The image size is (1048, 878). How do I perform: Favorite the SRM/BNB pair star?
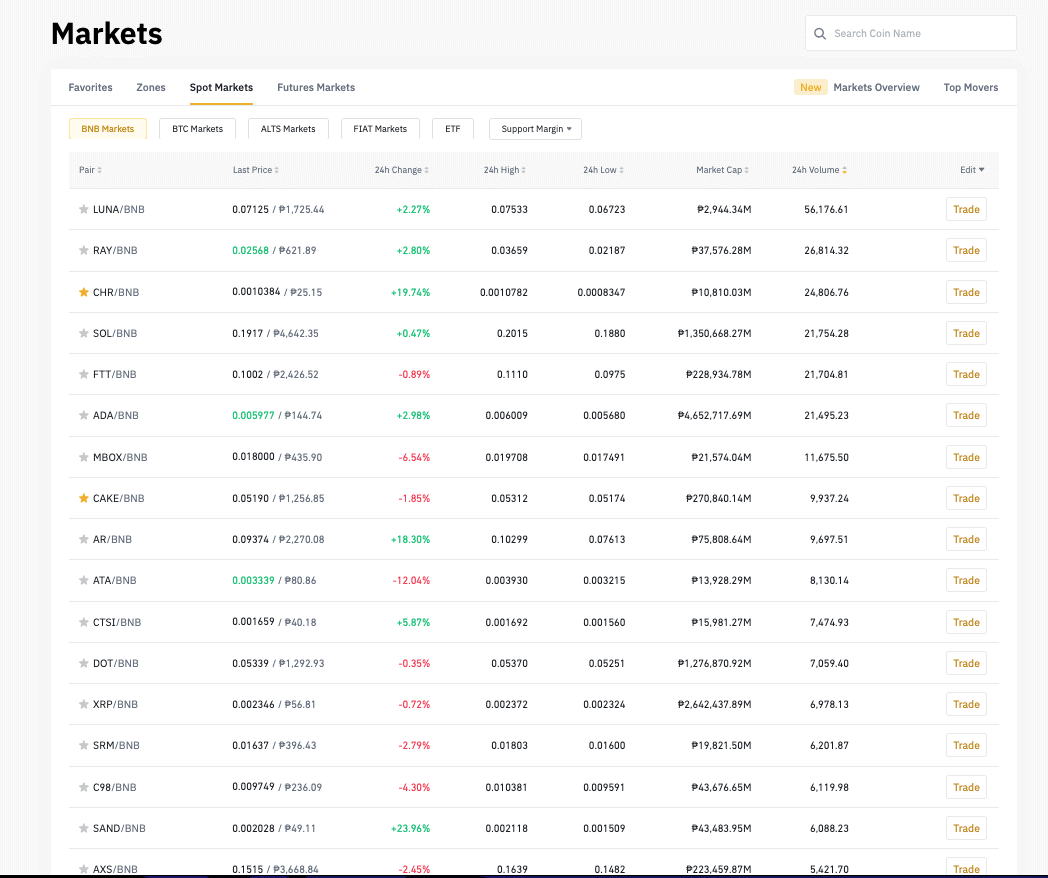coord(84,746)
